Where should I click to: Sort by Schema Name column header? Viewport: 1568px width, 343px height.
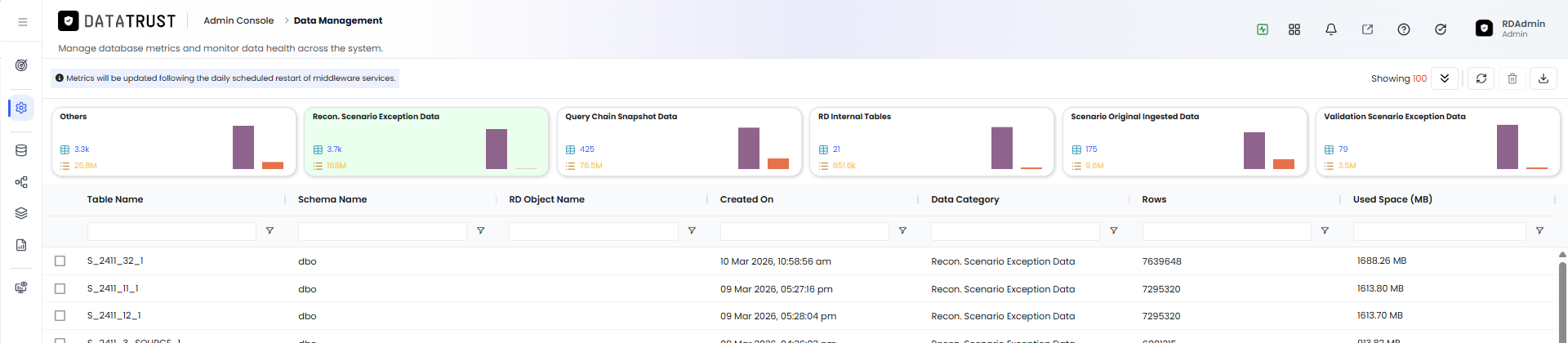pos(332,199)
